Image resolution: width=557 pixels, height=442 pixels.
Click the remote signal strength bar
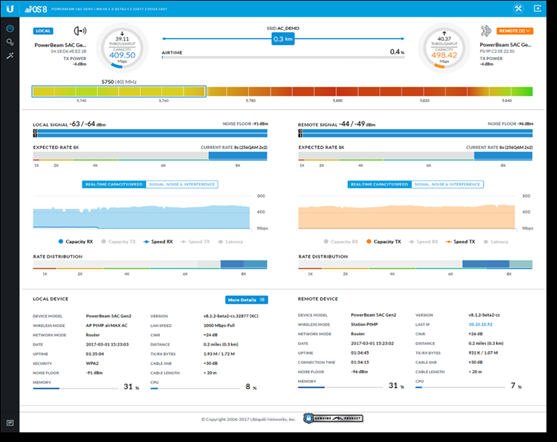[415, 133]
